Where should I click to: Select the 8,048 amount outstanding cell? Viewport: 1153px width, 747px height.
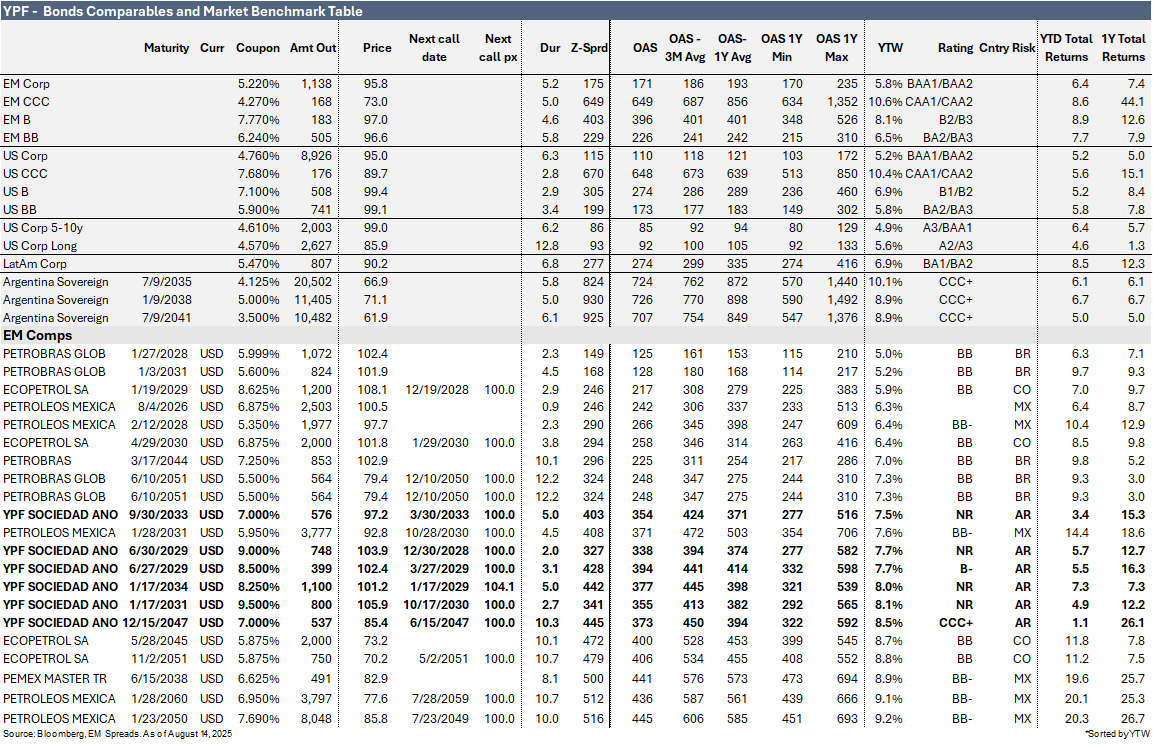316,718
